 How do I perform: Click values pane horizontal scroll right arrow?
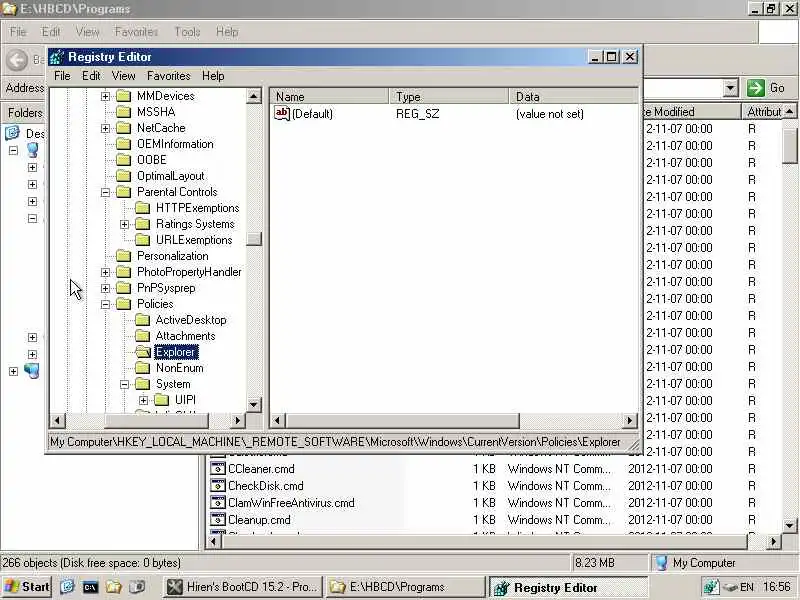tap(630, 420)
